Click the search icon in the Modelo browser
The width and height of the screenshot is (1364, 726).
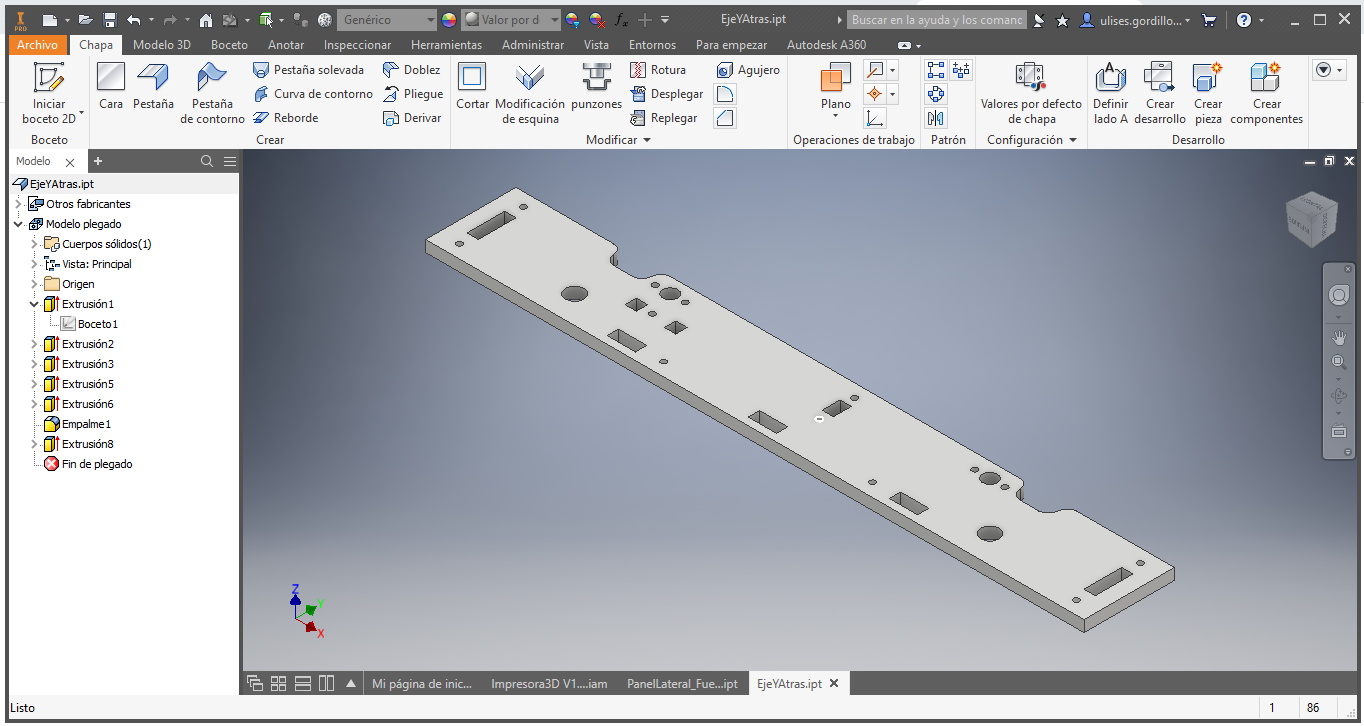[x=207, y=161]
